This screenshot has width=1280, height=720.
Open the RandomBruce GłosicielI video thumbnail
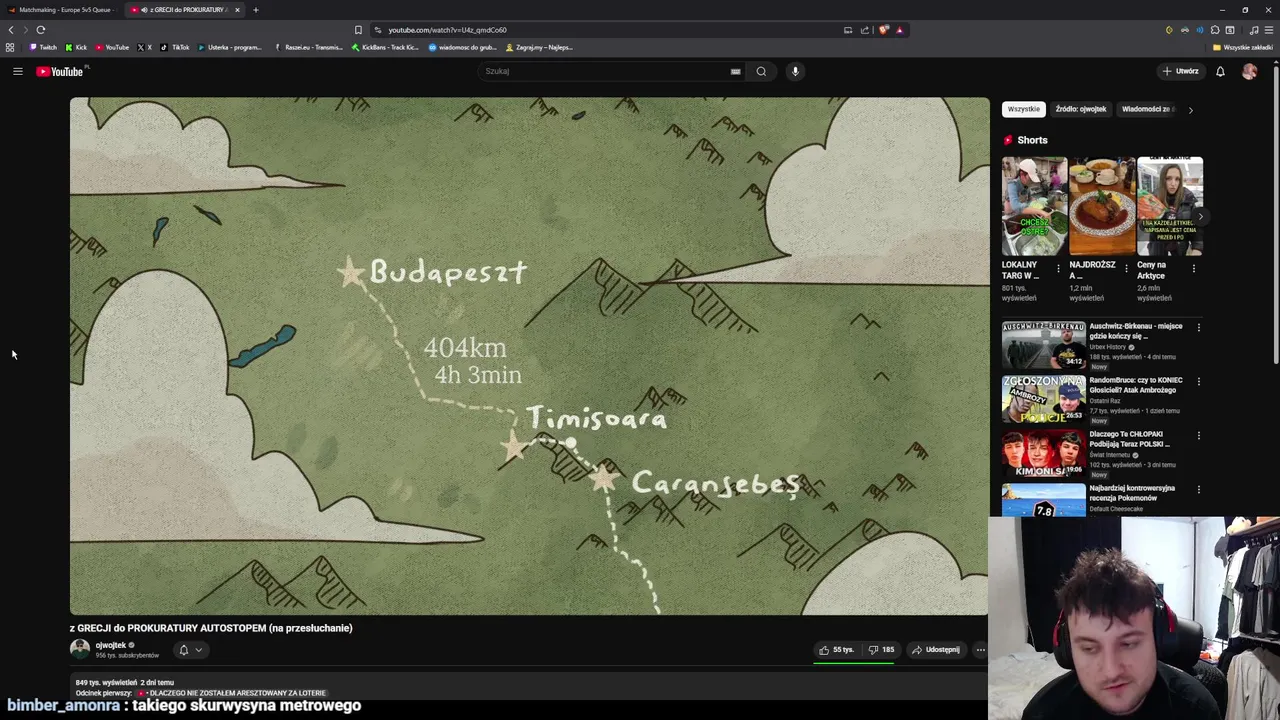[x=1044, y=399]
